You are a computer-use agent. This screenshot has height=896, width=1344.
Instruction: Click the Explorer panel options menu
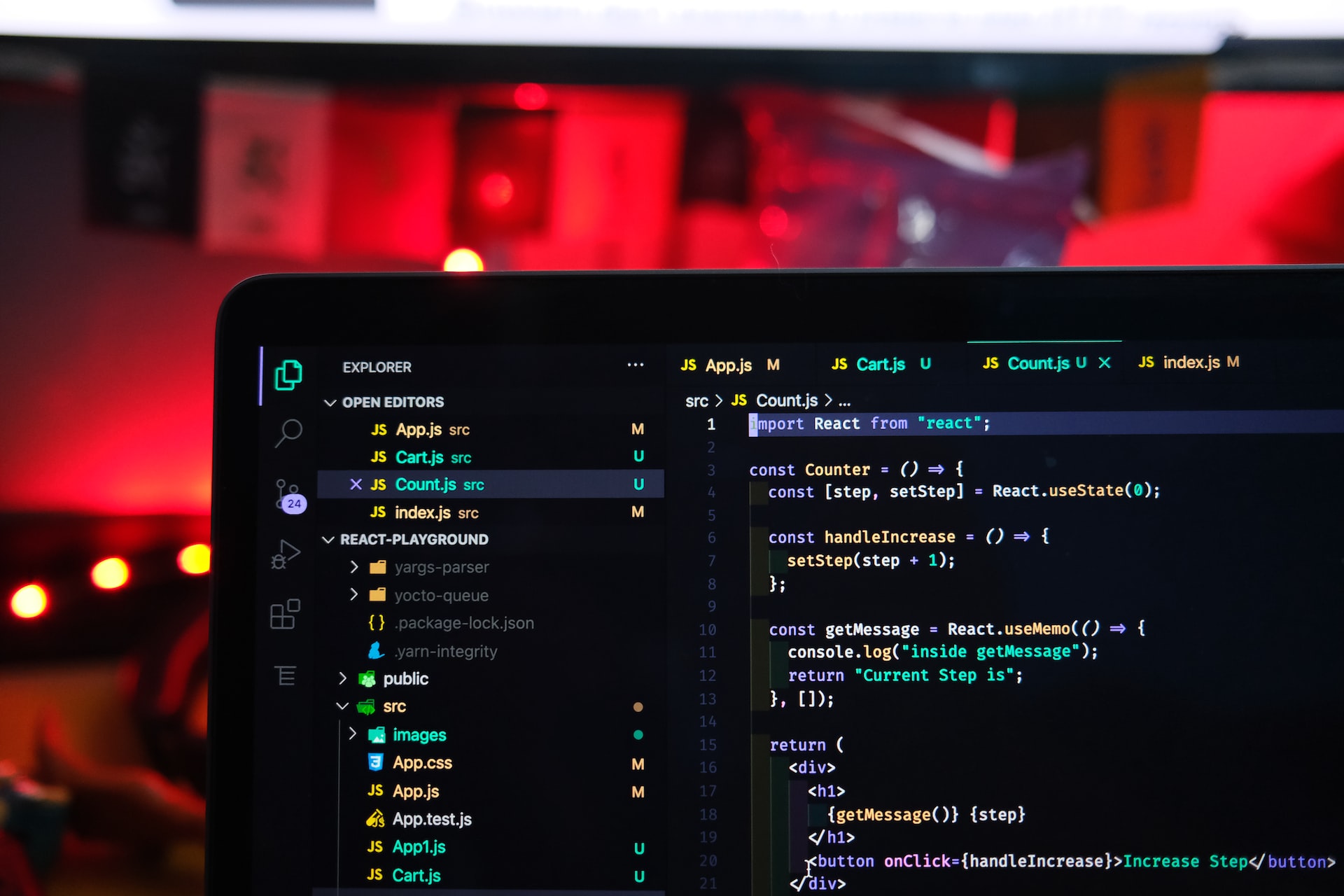point(636,367)
